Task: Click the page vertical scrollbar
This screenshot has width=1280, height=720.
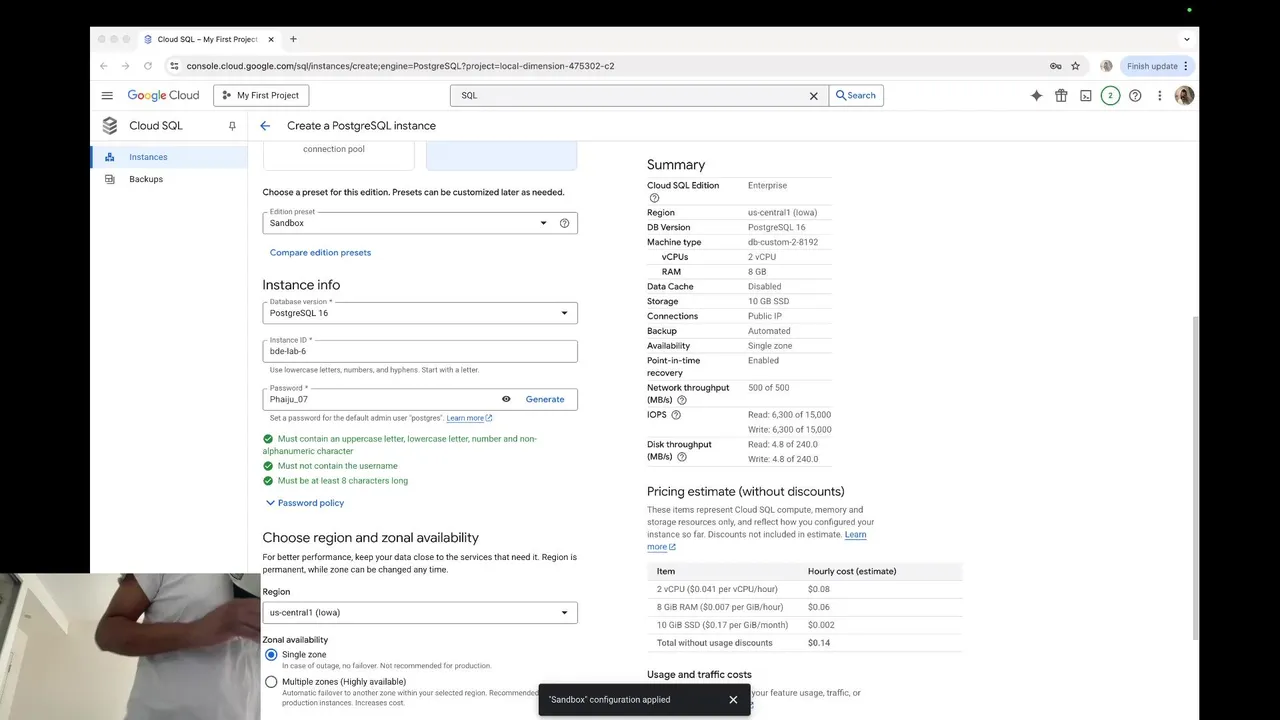Action: [x=1194, y=480]
